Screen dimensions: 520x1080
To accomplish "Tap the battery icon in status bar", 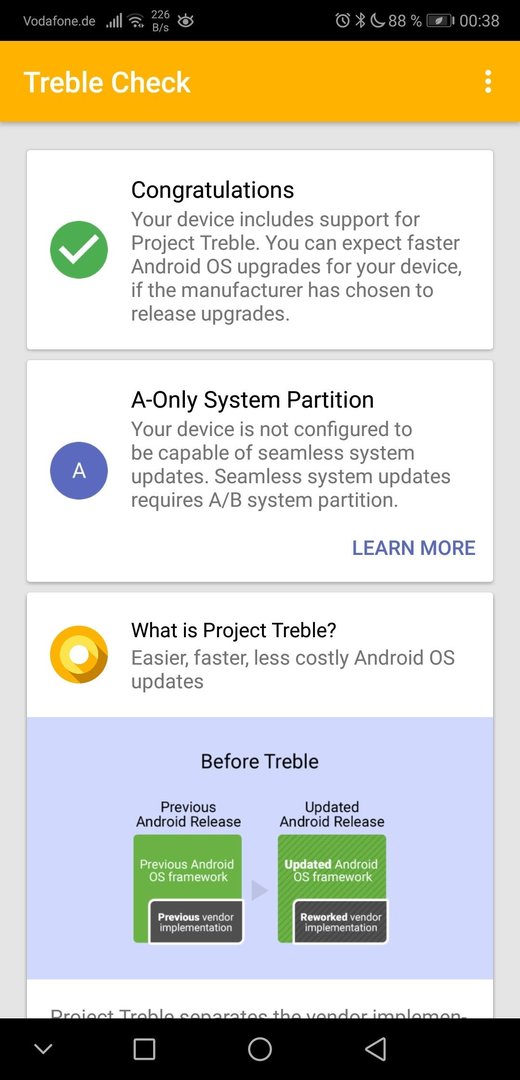I will coord(439,21).
